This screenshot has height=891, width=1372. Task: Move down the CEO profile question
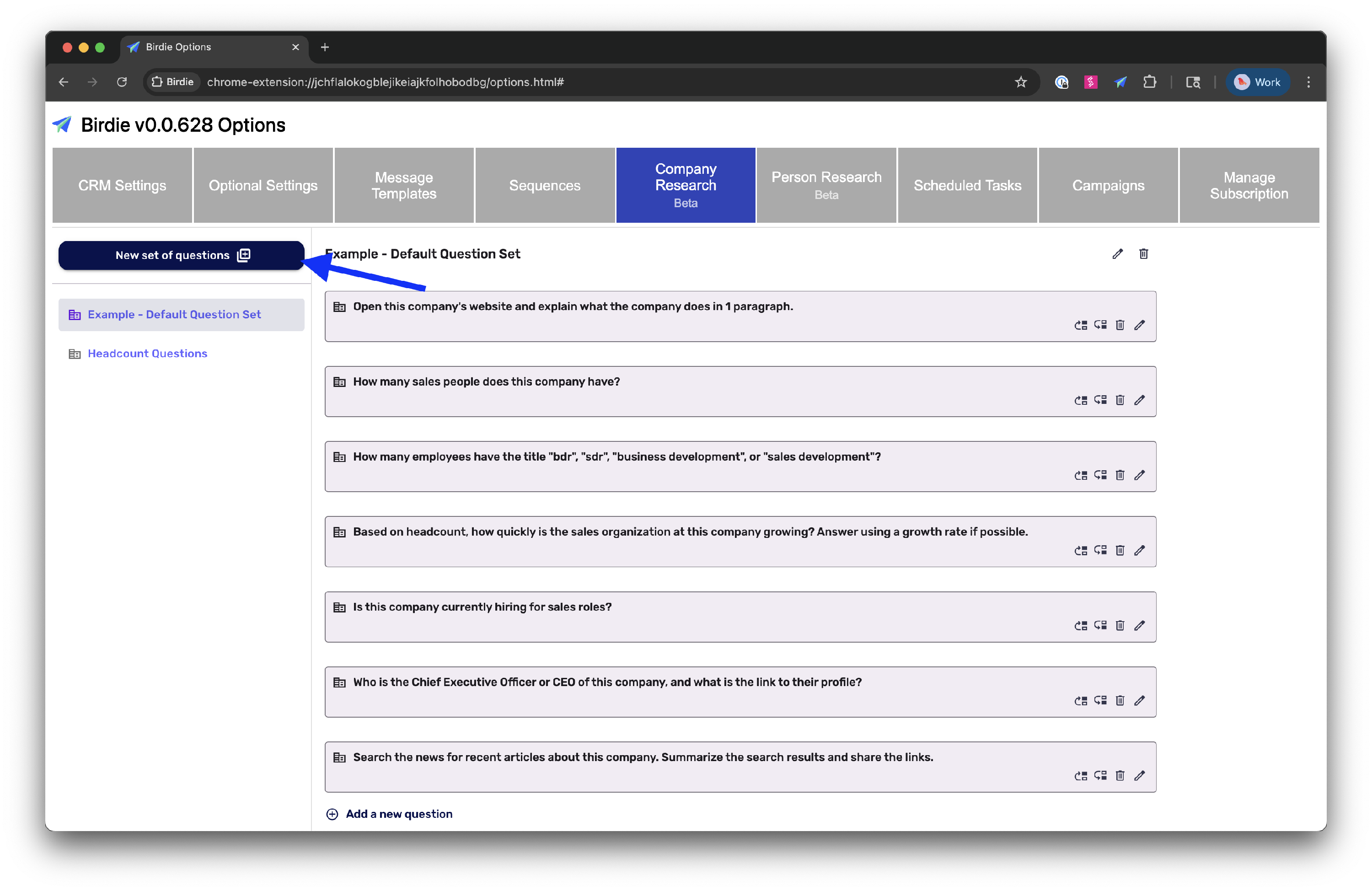[1100, 701]
